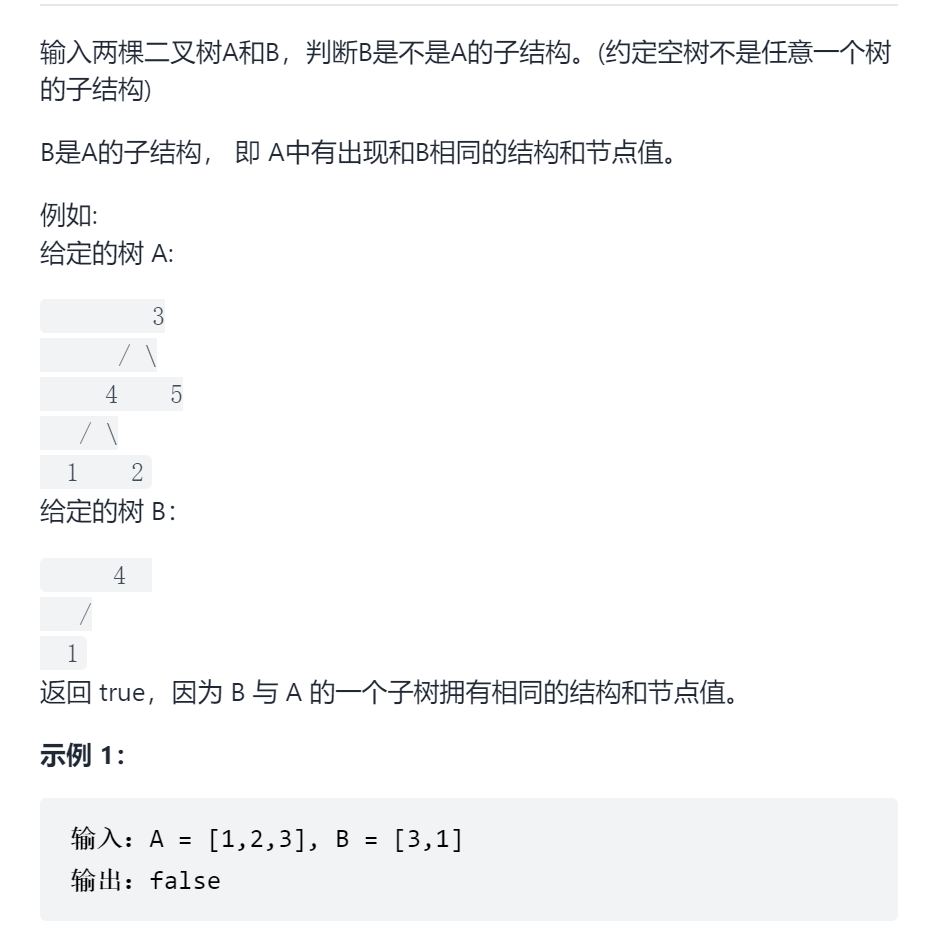Screen dimensions: 929x942
Task: Click the '示例 1:' heading
Action: click(x=82, y=755)
